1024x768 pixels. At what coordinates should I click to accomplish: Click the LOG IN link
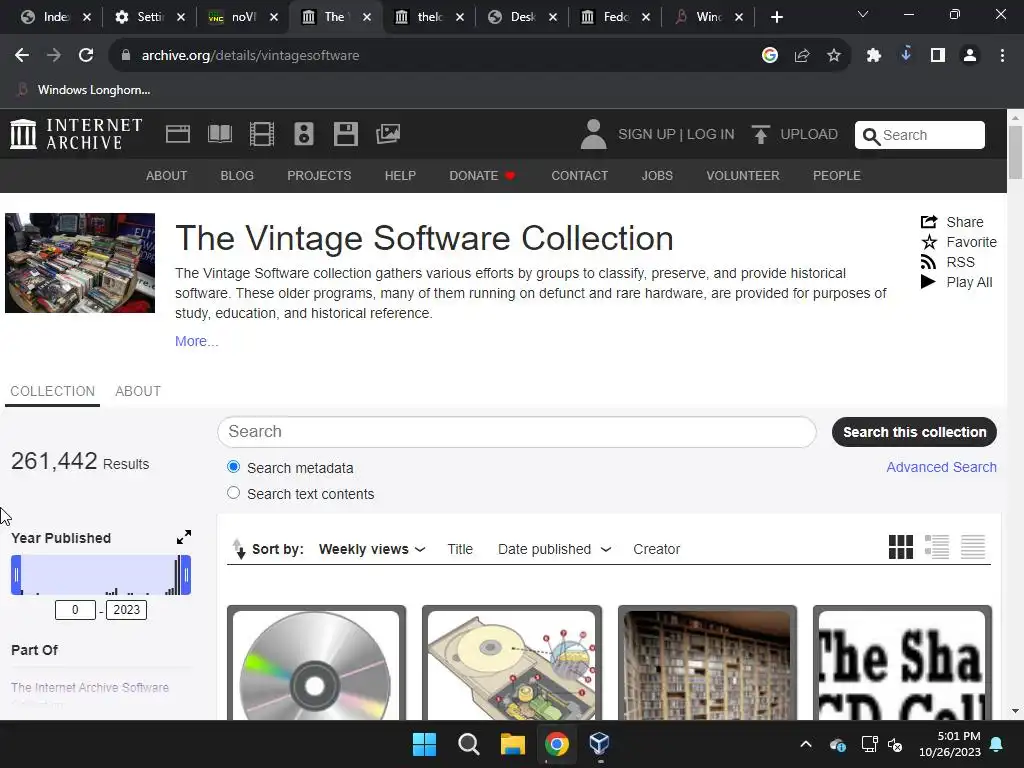pos(711,134)
